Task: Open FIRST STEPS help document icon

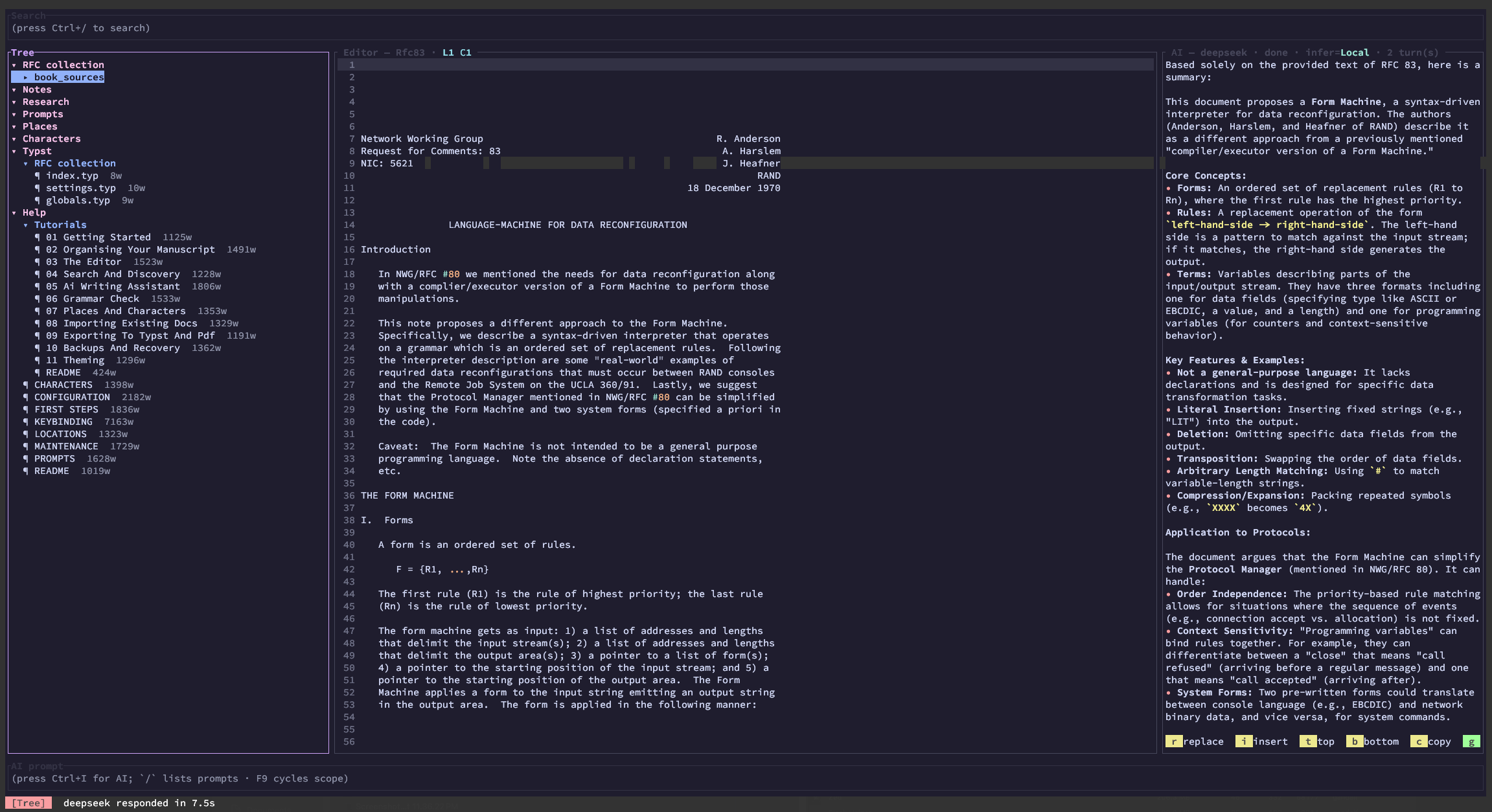Action: click(25, 409)
